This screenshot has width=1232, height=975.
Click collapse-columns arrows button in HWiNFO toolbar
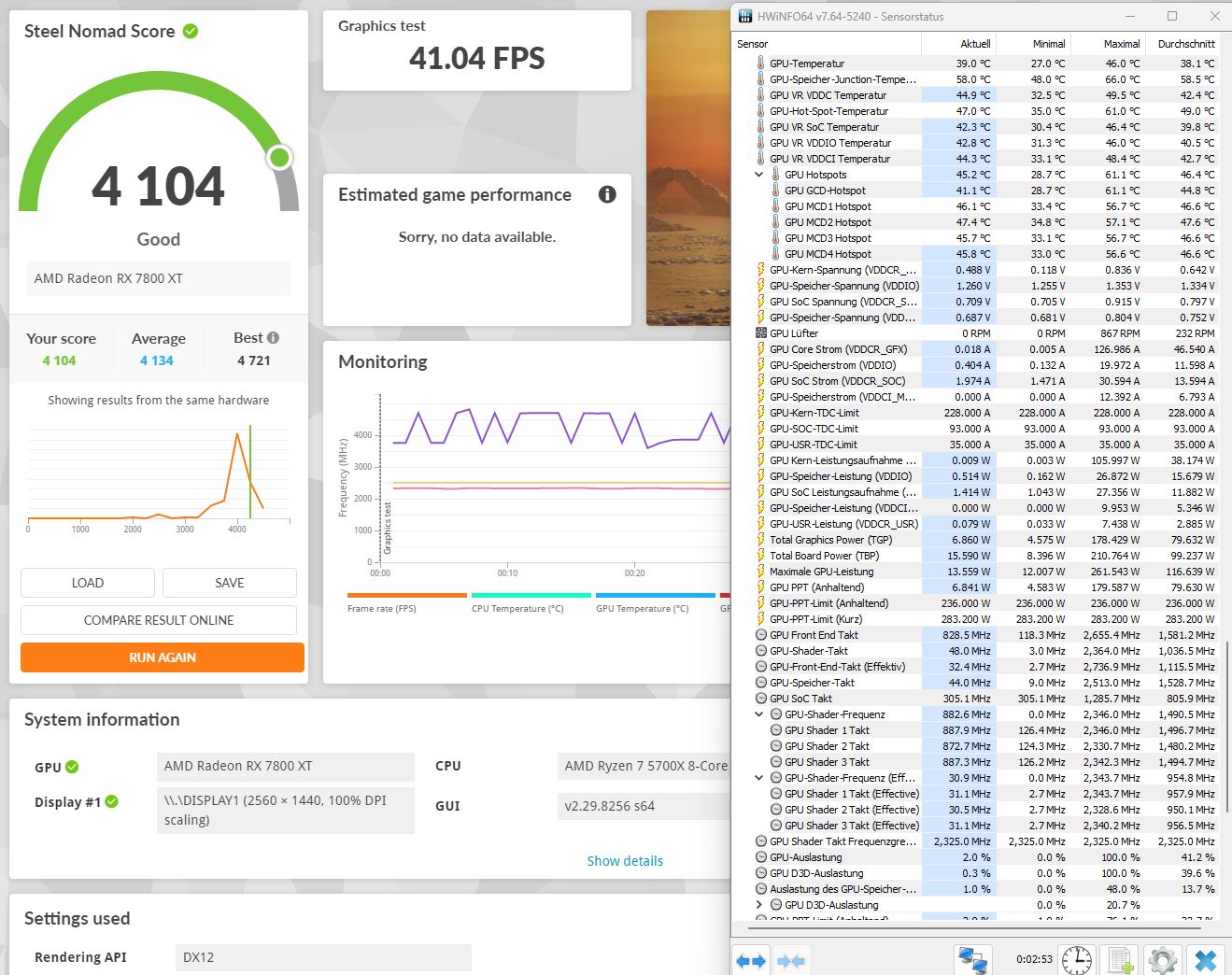[x=790, y=960]
